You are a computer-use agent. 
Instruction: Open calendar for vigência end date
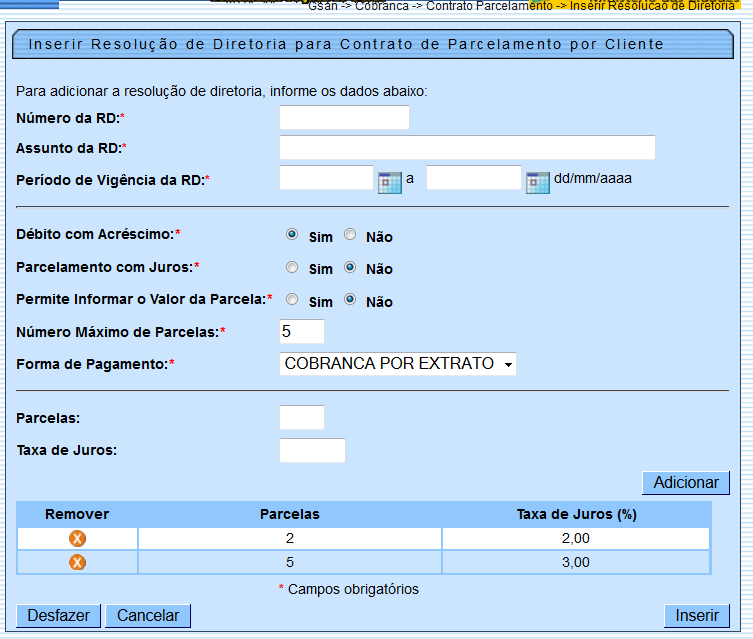538,182
